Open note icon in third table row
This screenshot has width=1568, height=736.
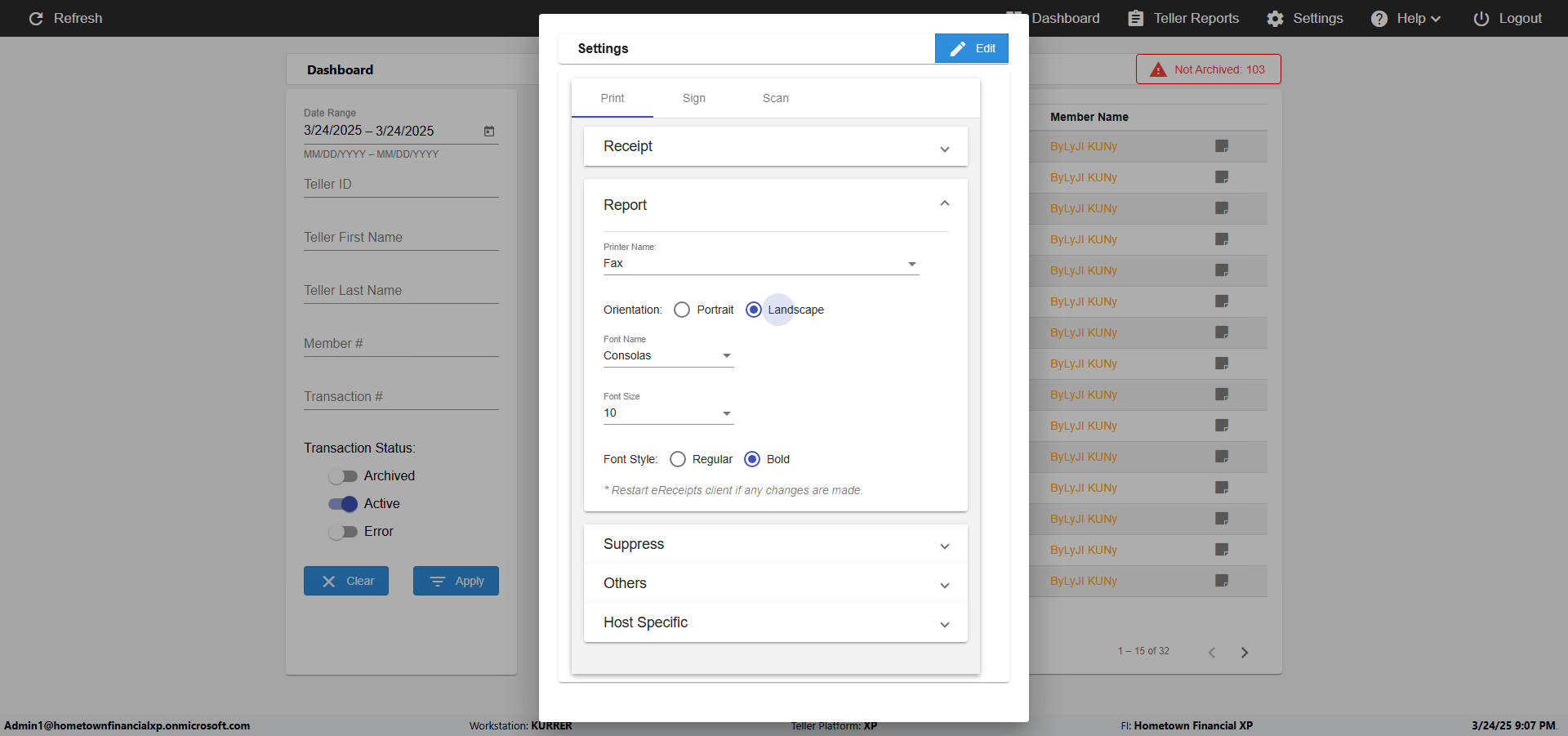click(1222, 208)
